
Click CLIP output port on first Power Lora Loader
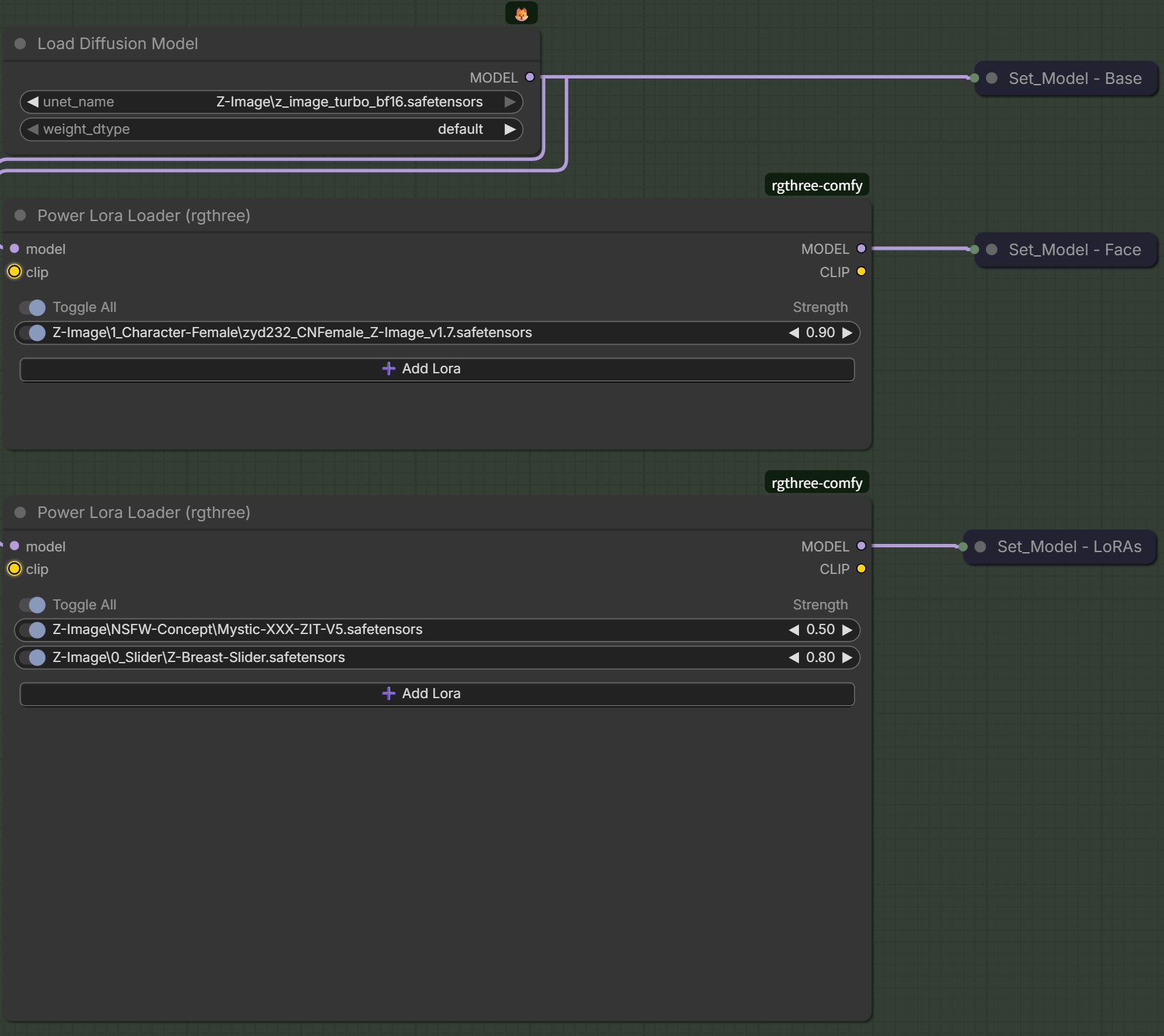click(861, 272)
